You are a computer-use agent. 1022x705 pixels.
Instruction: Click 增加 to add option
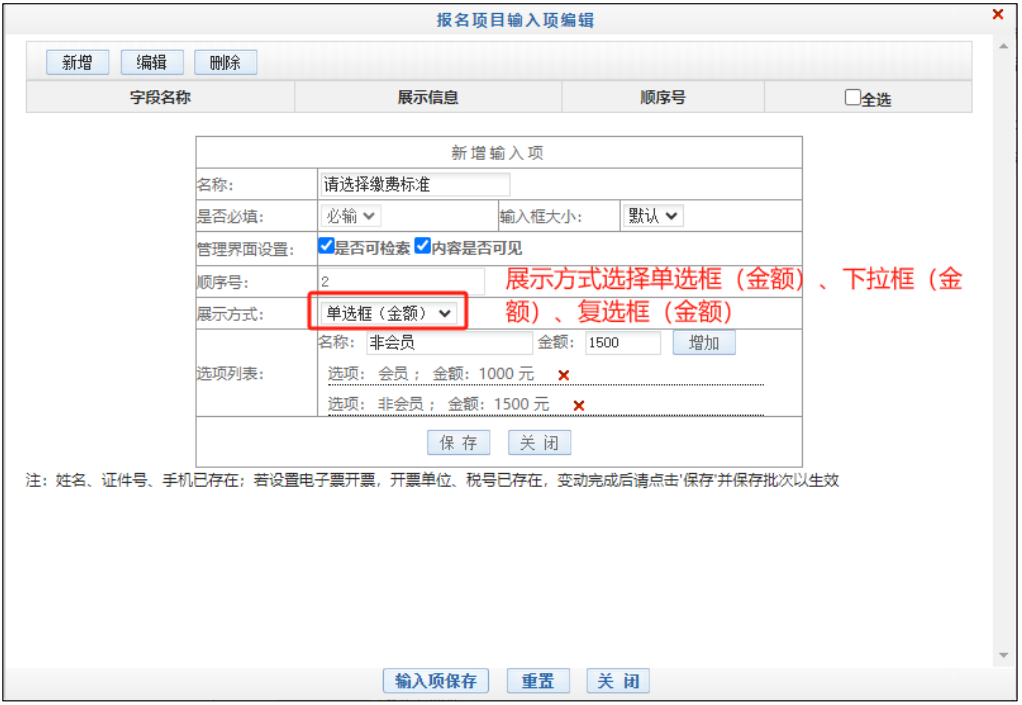[x=703, y=343]
